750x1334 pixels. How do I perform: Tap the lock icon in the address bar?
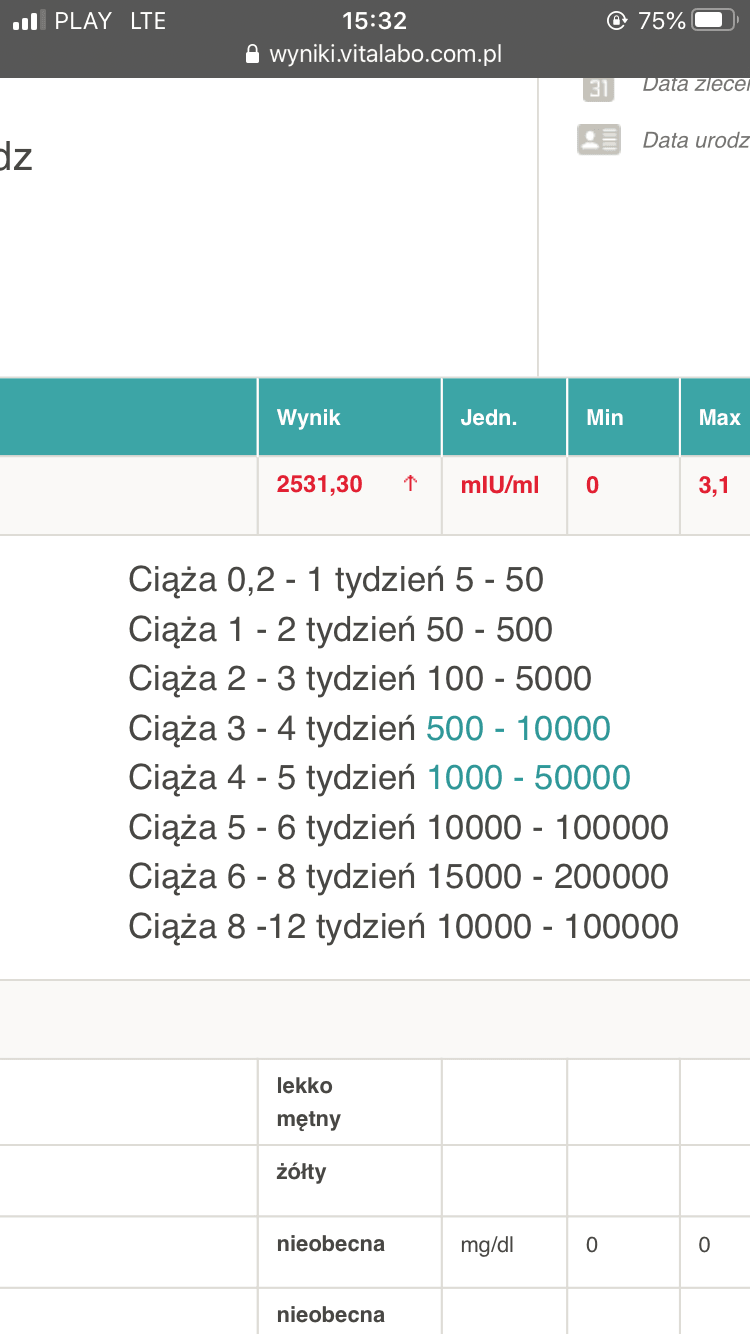click(x=252, y=54)
